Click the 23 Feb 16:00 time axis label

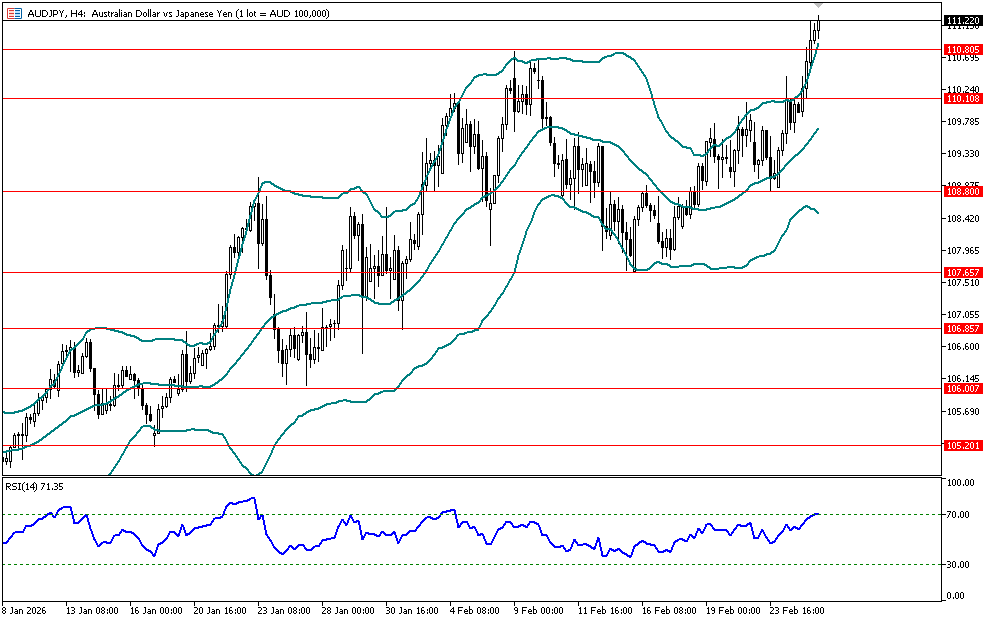pyautogui.click(x=797, y=609)
